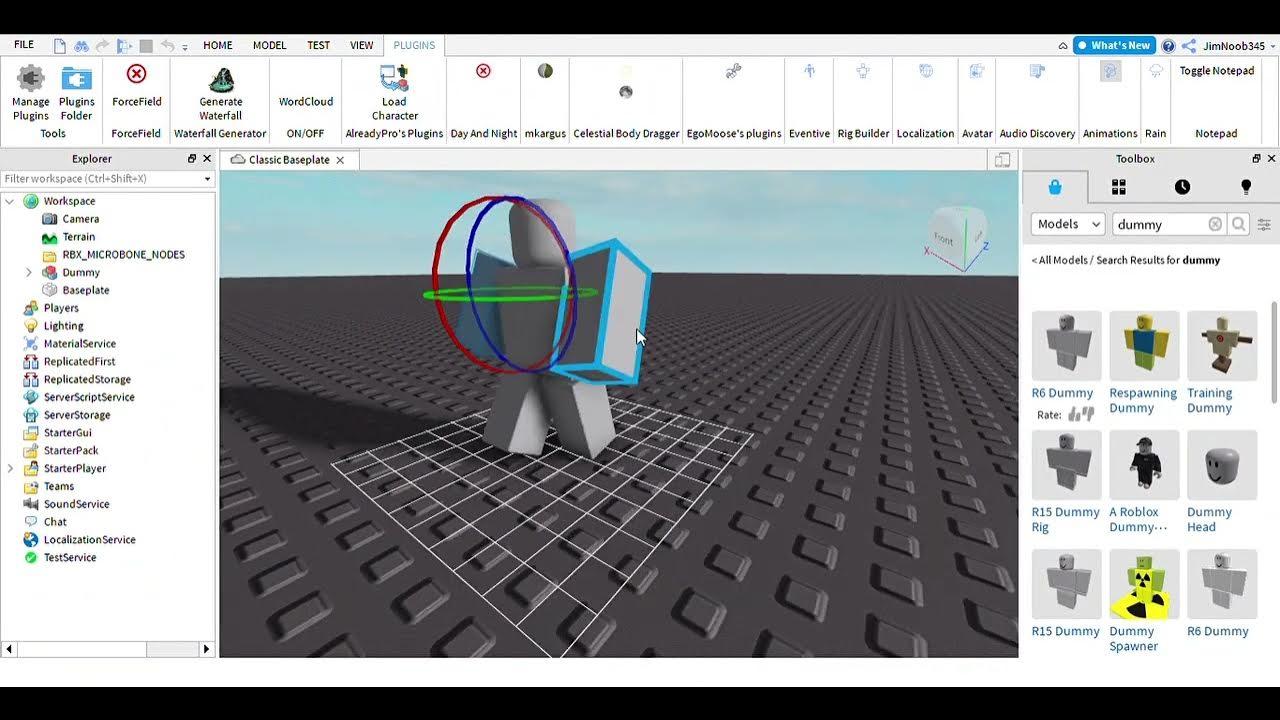Click the Day And Night plugin icon

coord(483,71)
